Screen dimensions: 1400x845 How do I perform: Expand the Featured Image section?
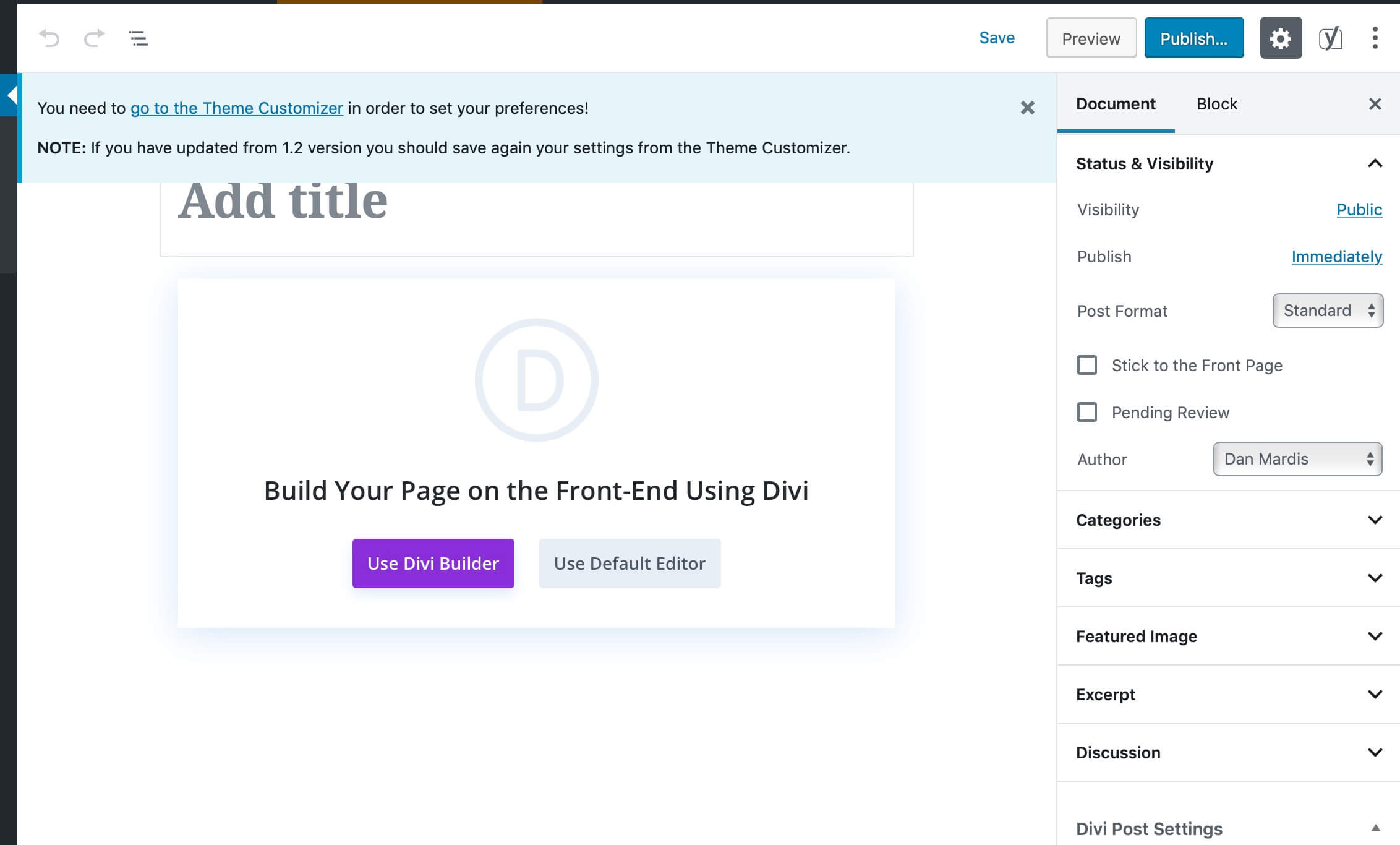1229,636
